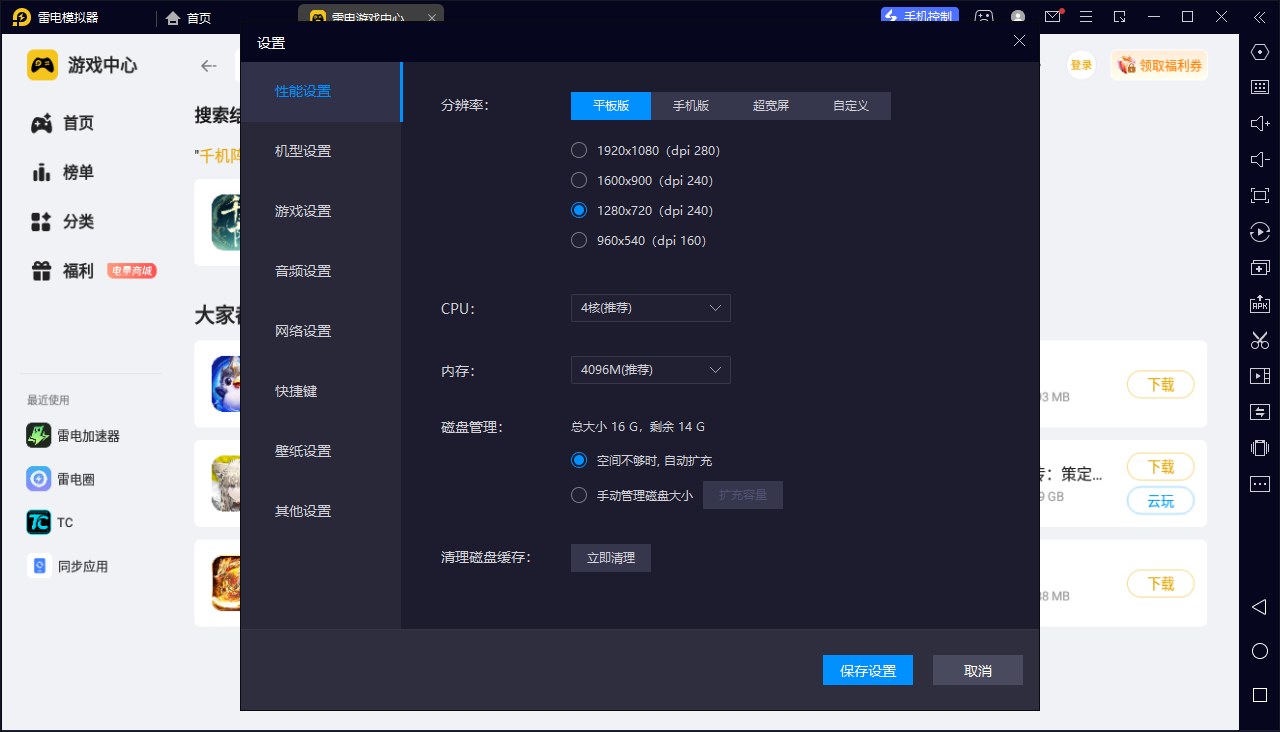1280x732 pixels.
Task: Click the 扩充容量 button
Action: coord(743,495)
